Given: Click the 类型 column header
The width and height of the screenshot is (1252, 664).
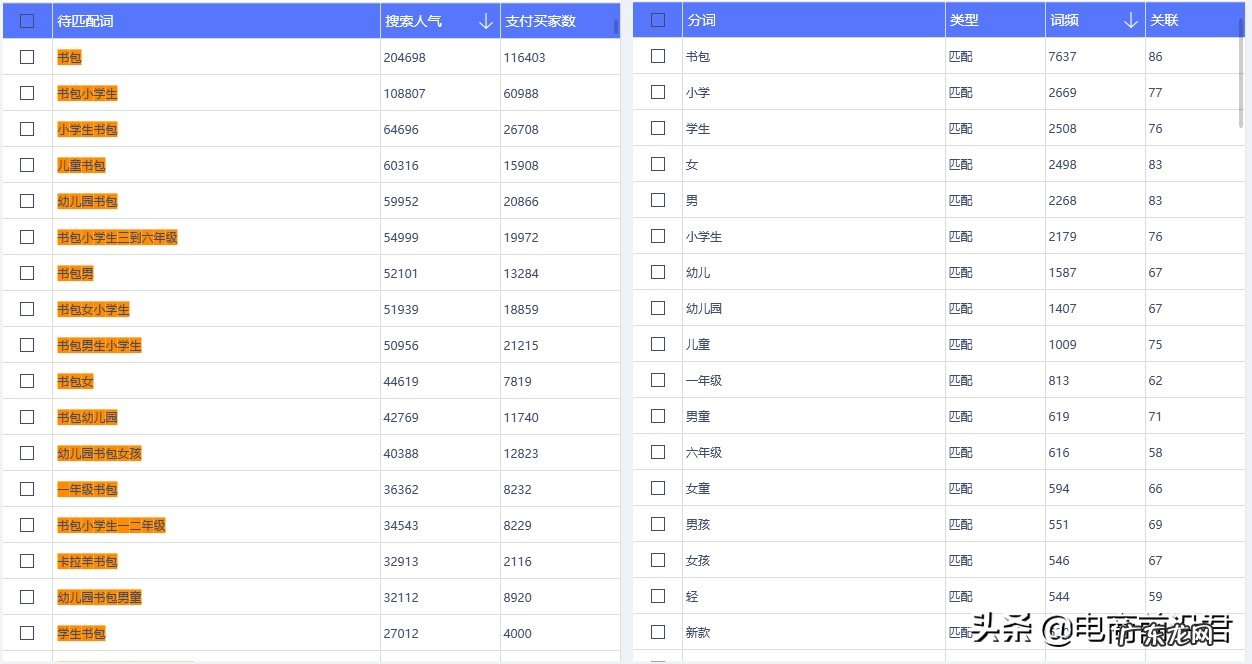Looking at the screenshot, I should pyautogui.click(x=964, y=20).
